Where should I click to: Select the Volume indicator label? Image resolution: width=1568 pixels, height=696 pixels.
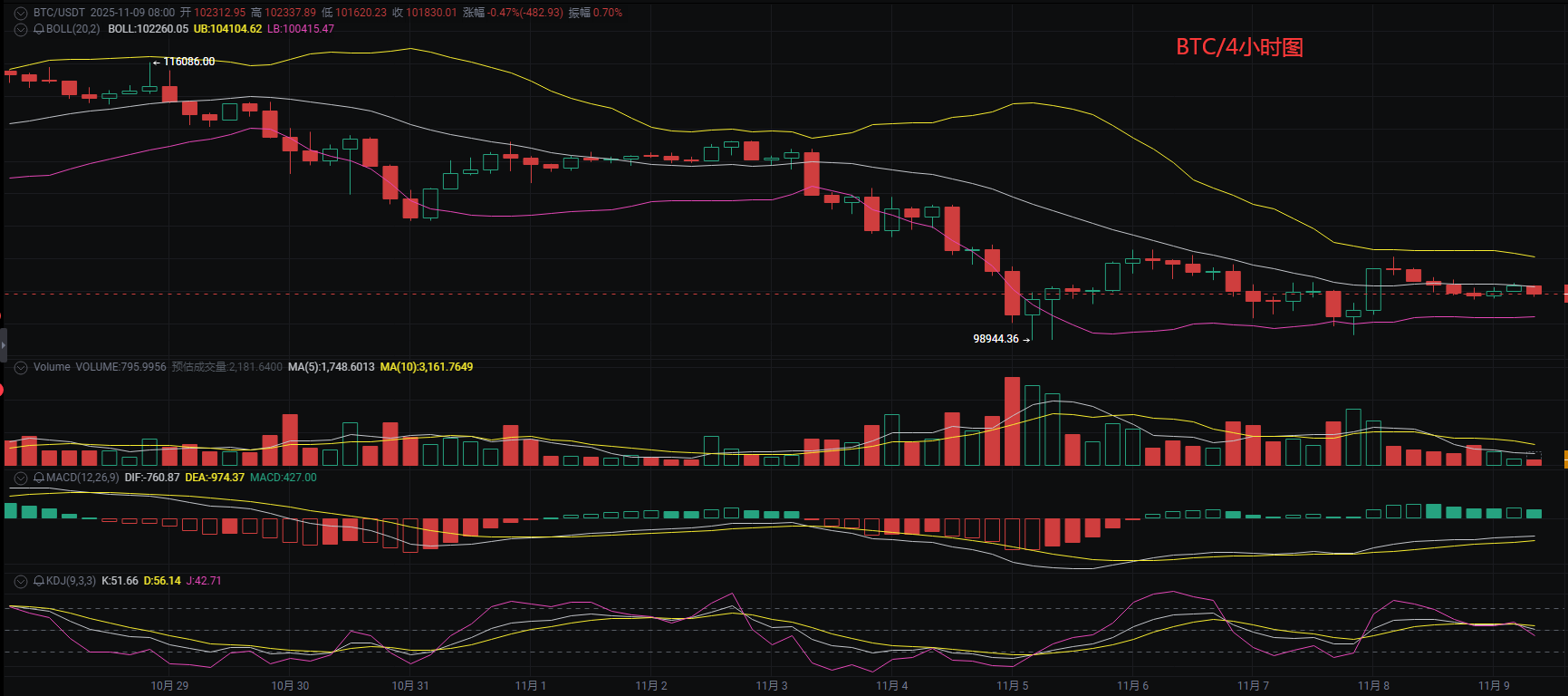click(x=52, y=367)
